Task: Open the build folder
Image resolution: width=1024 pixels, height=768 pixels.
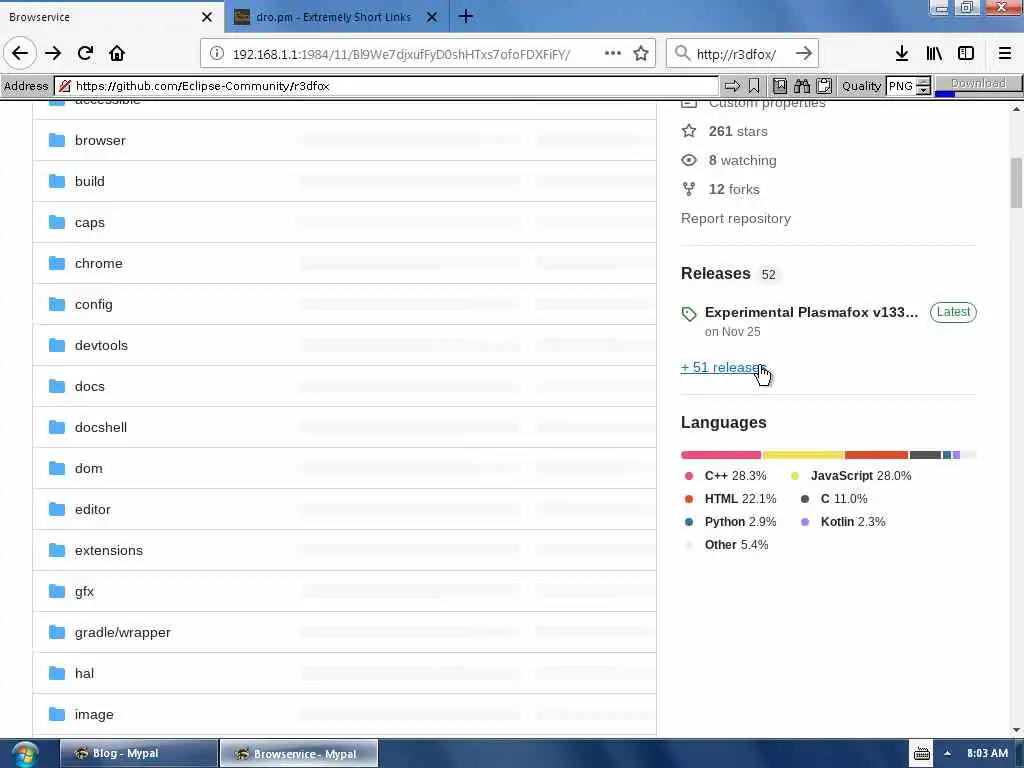Action: (89, 182)
